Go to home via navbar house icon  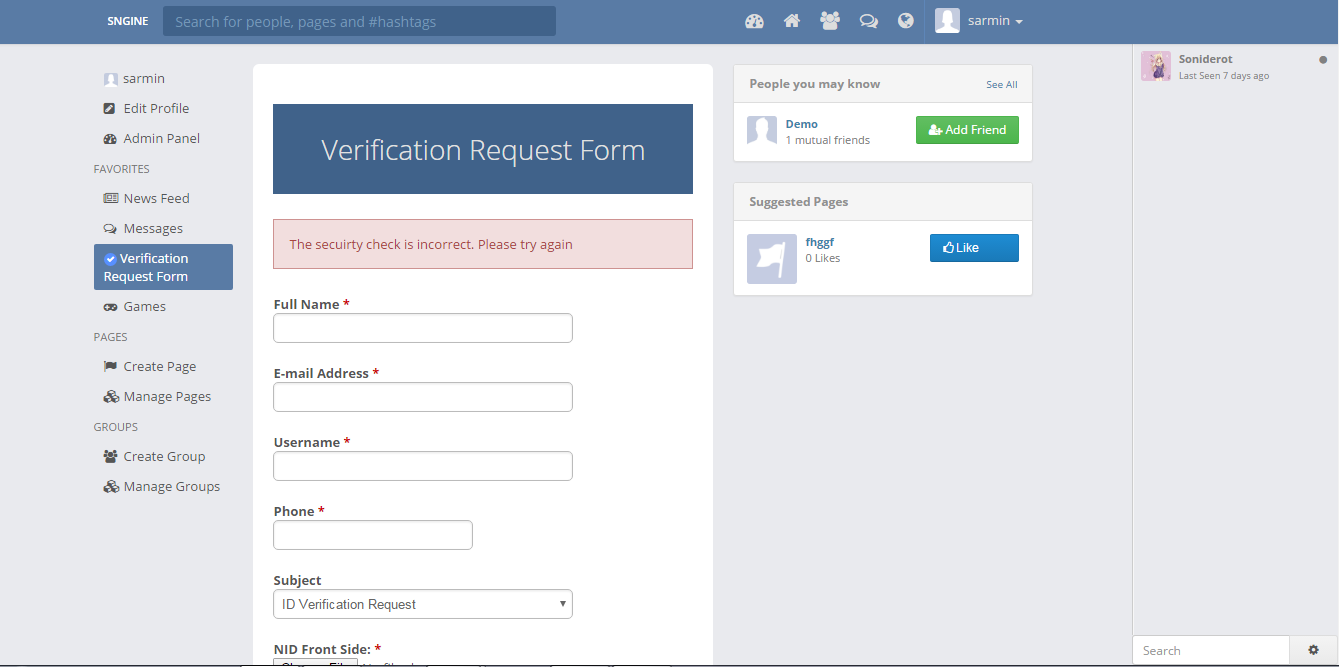click(x=792, y=21)
